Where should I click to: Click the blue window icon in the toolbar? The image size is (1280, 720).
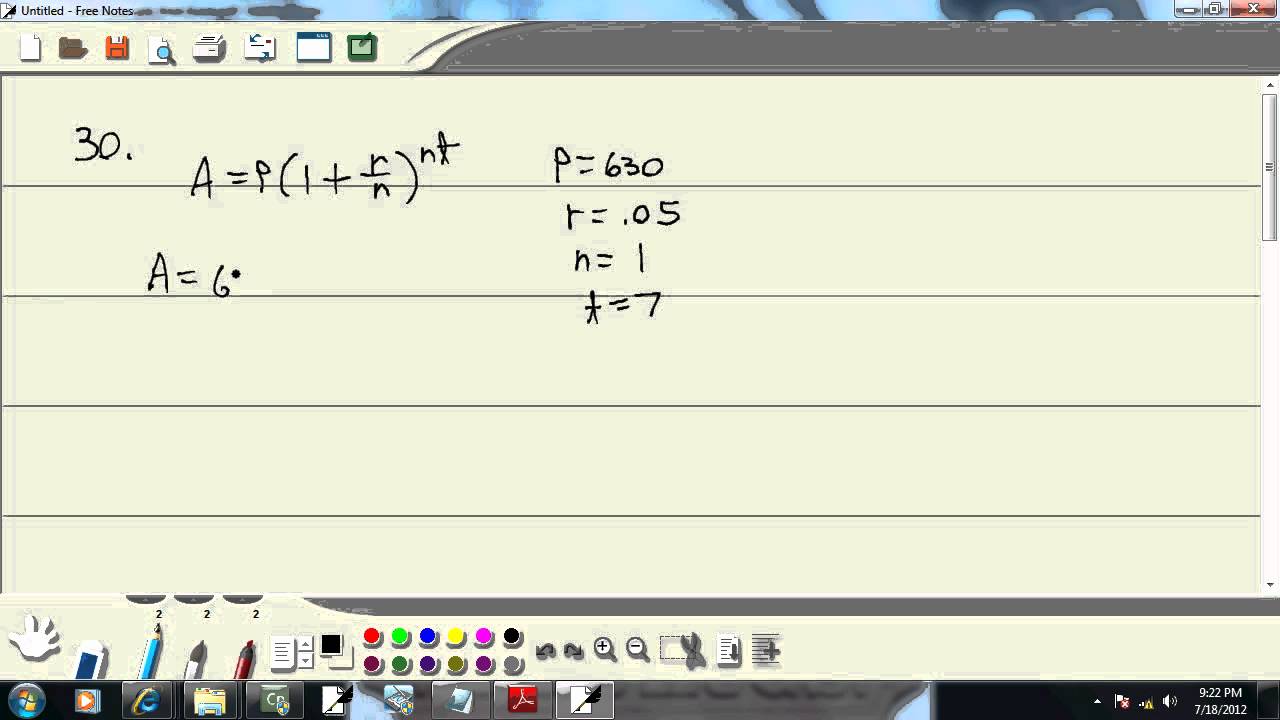tap(313, 47)
